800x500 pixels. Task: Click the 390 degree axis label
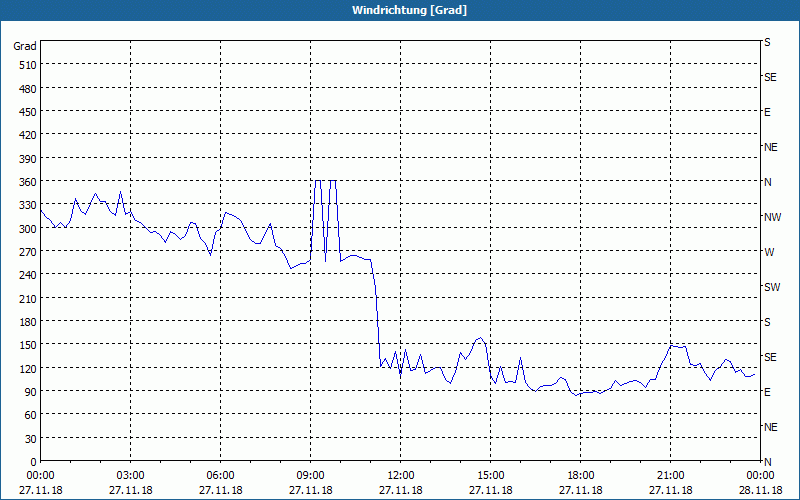pyautogui.click(x=29, y=159)
